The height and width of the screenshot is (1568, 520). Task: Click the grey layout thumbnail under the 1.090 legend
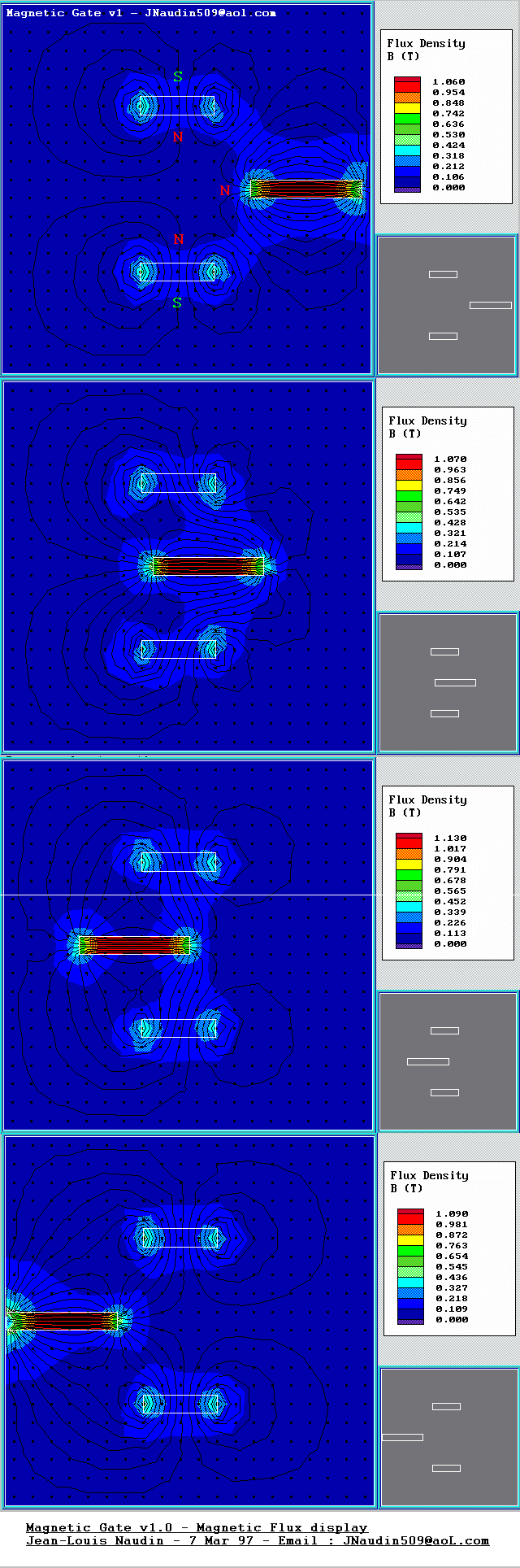pos(449,1437)
